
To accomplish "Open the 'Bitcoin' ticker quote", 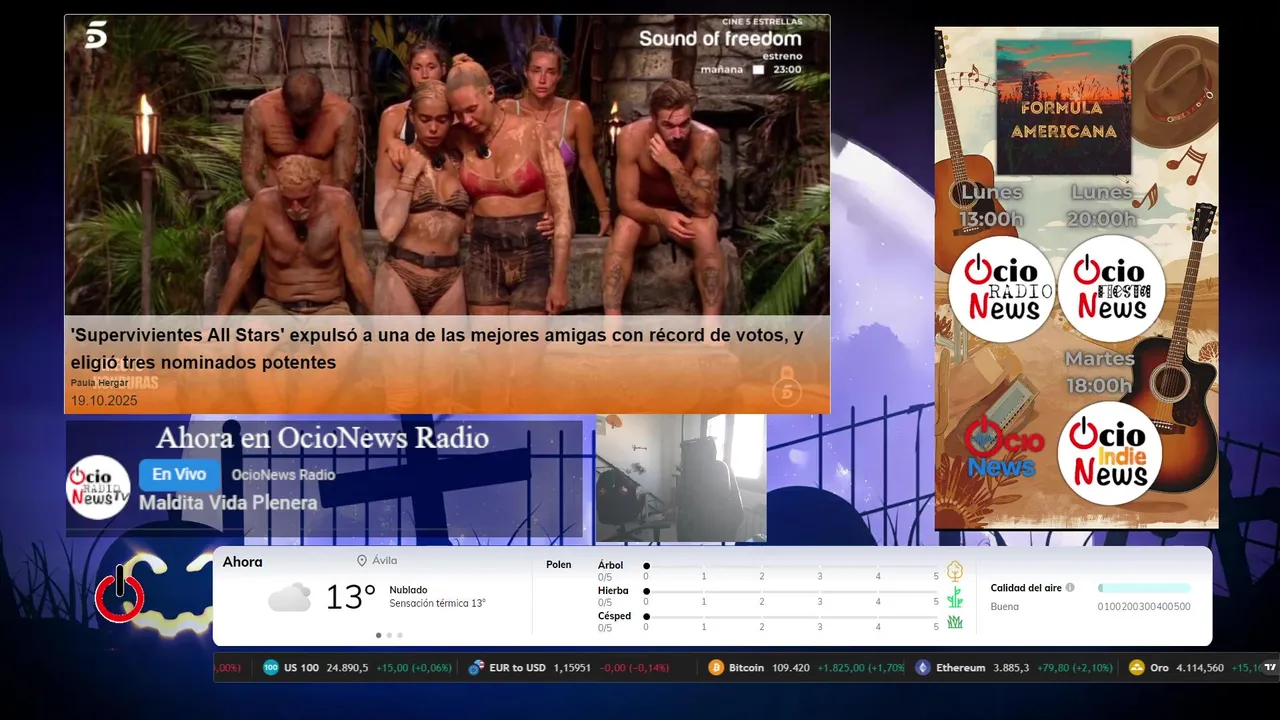I will coord(807,667).
